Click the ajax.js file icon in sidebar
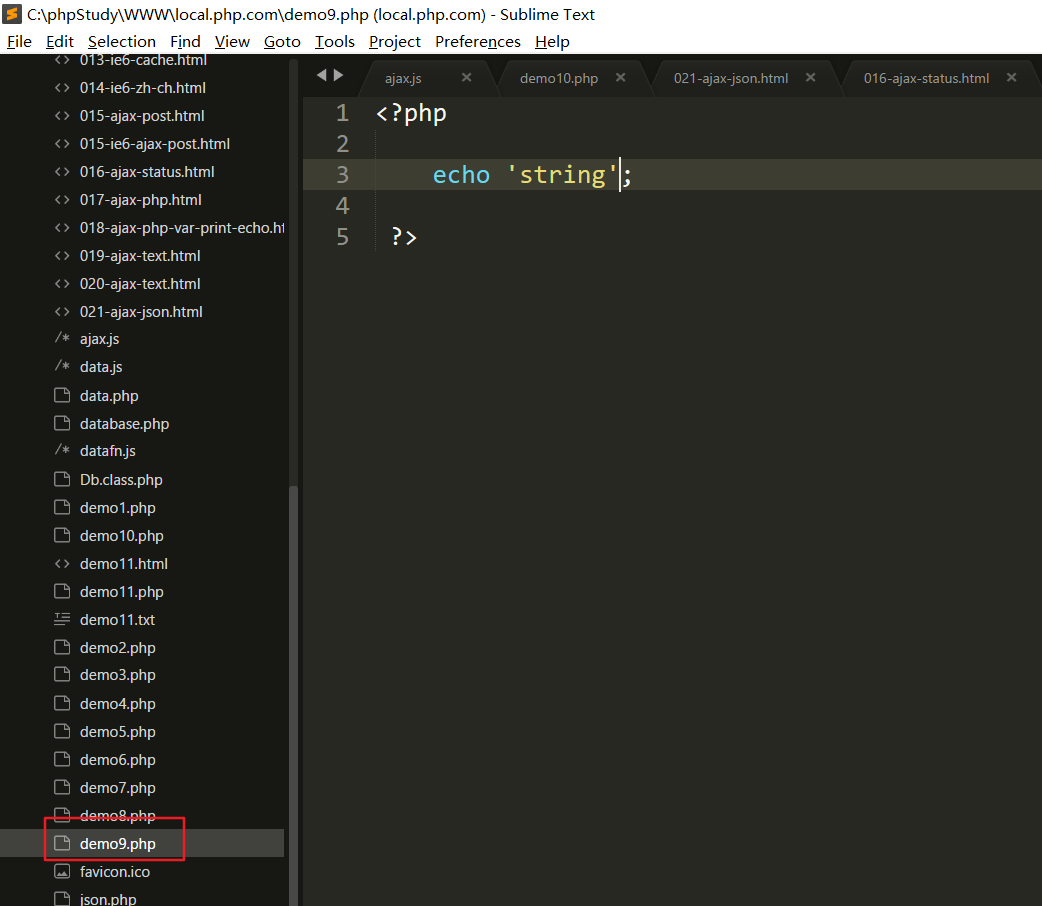The image size is (1042, 906). click(62, 340)
